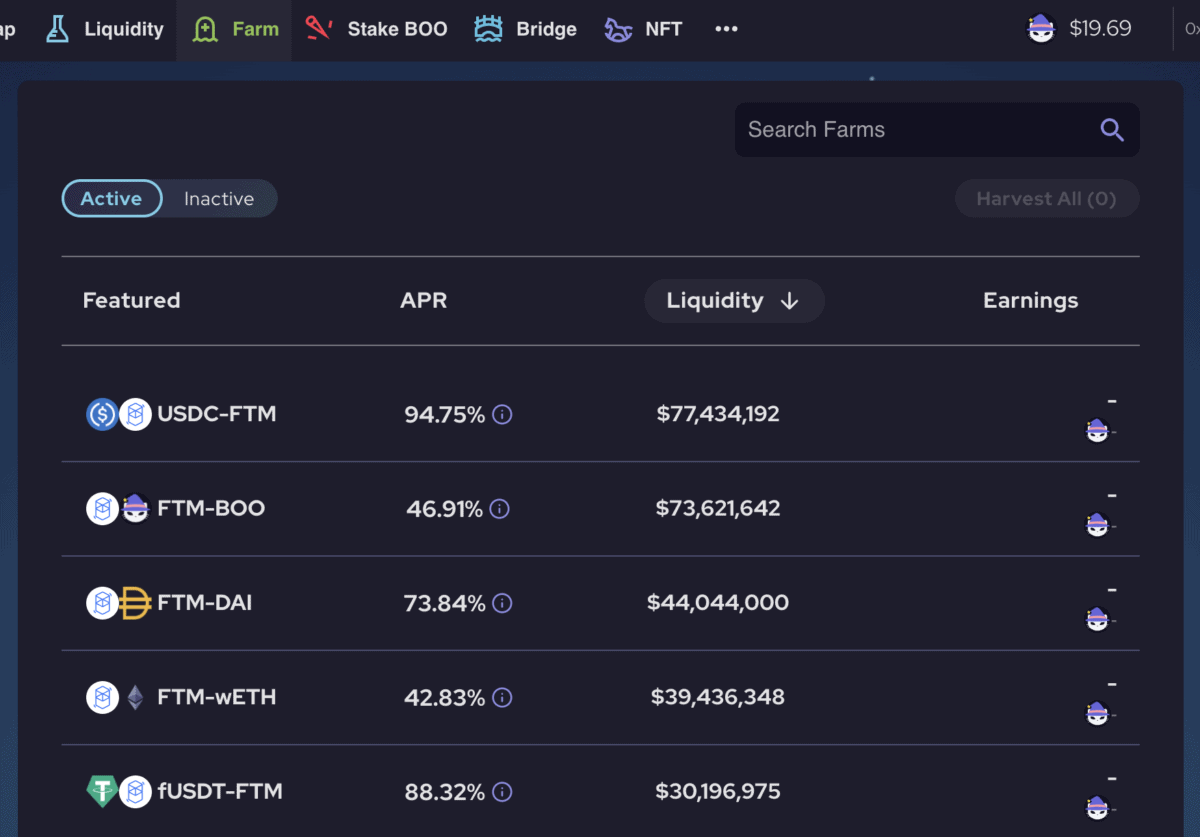Switch to Active farms
The image size is (1200, 837).
click(111, 199)
